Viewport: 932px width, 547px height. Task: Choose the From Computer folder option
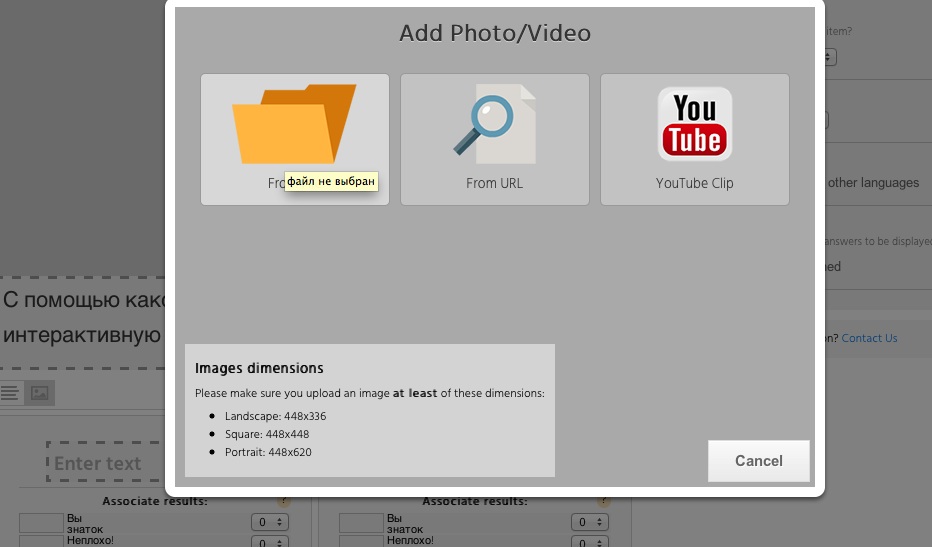[295, 140]
